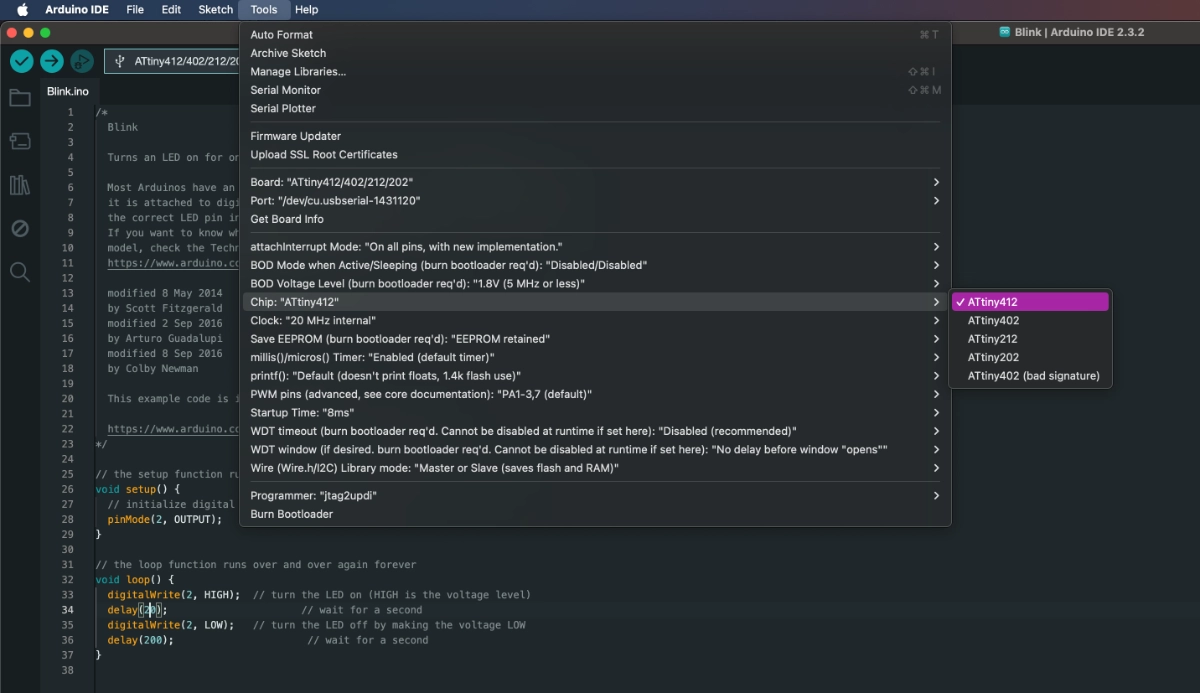Expand the printf() option submenu
The height and width of the screenshot is (693, 1200).
tap(595, 376)
